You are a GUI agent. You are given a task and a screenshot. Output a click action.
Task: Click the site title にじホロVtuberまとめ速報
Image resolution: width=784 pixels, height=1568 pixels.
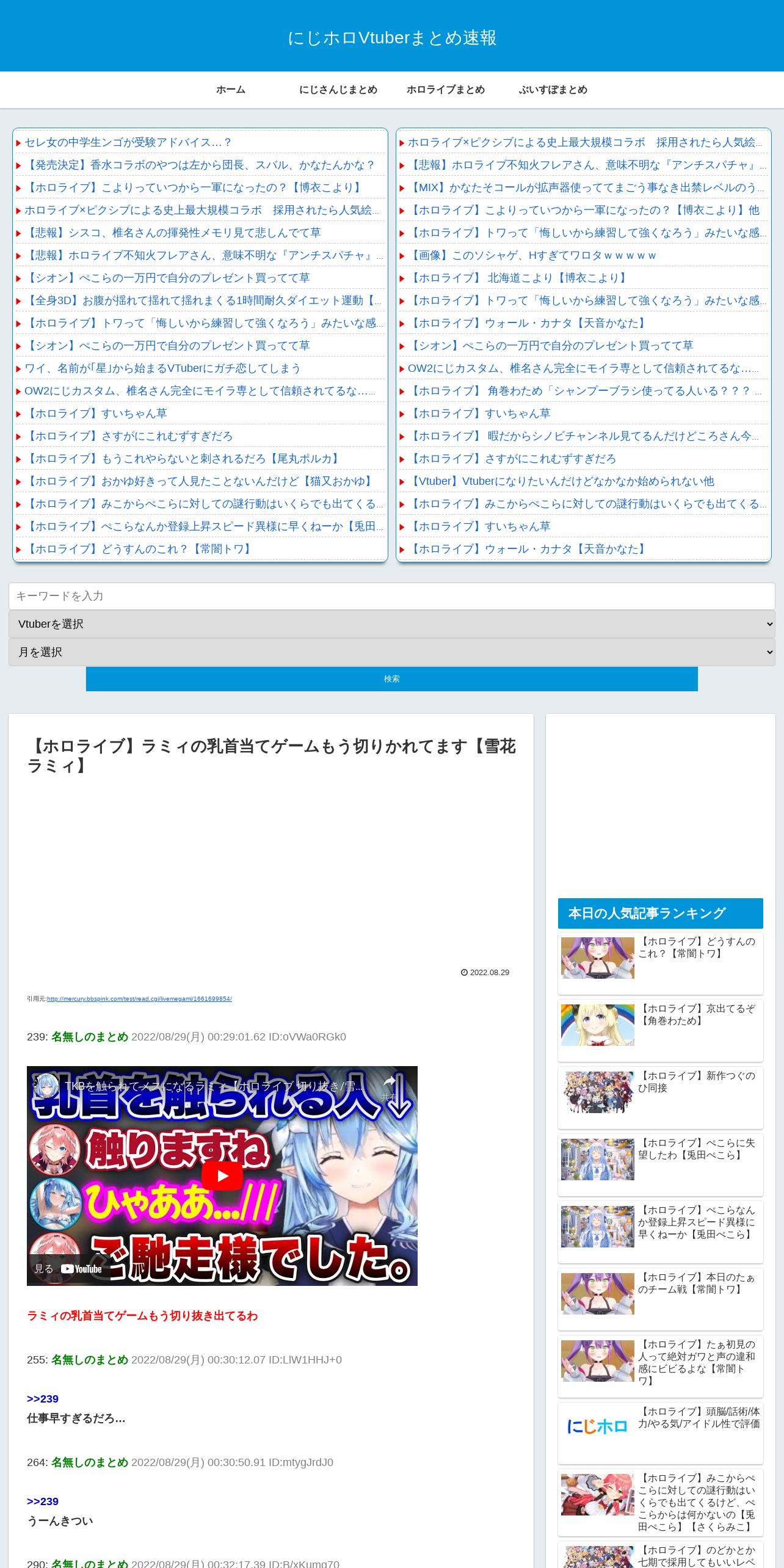pyautogui.click(x=392, y=38)
